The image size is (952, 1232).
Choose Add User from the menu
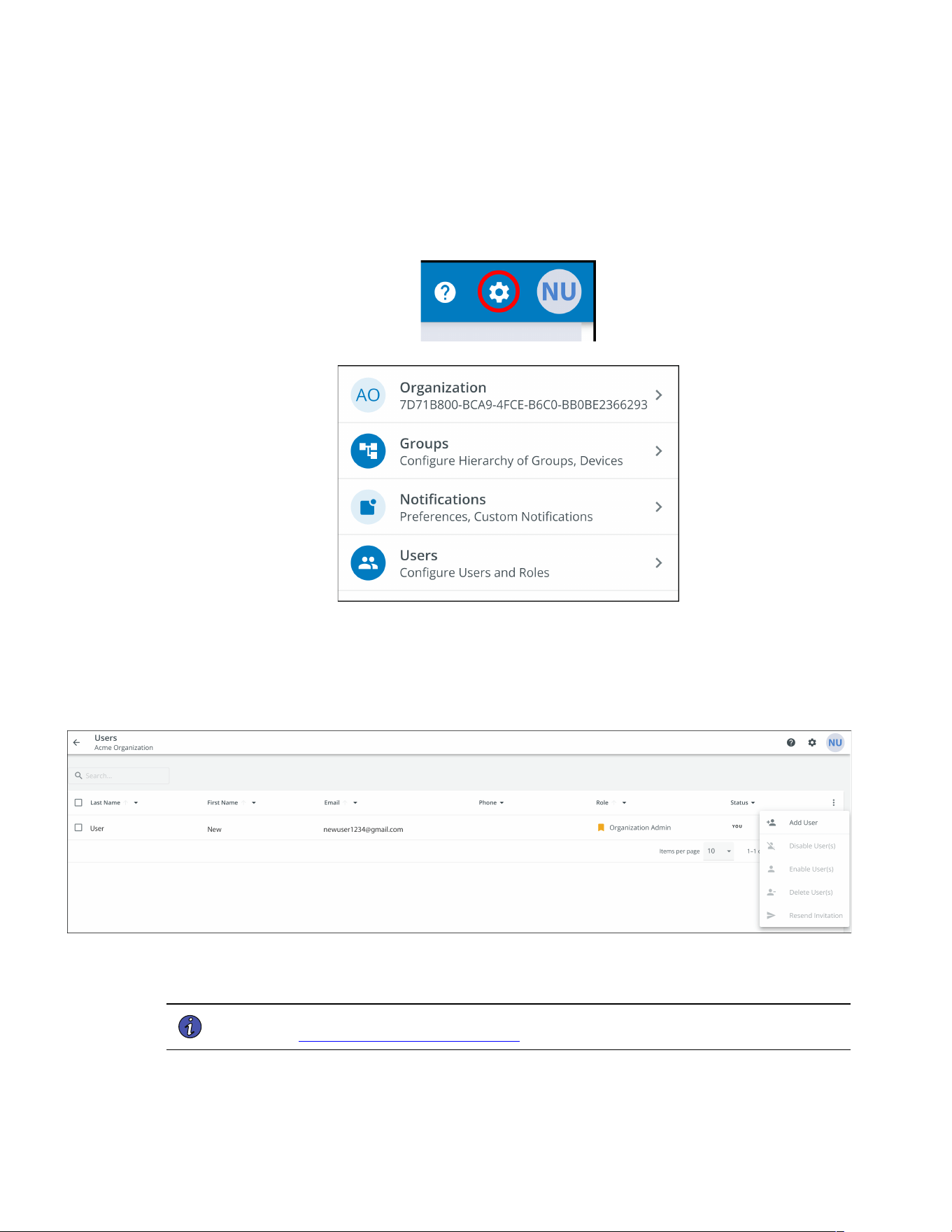804,823
